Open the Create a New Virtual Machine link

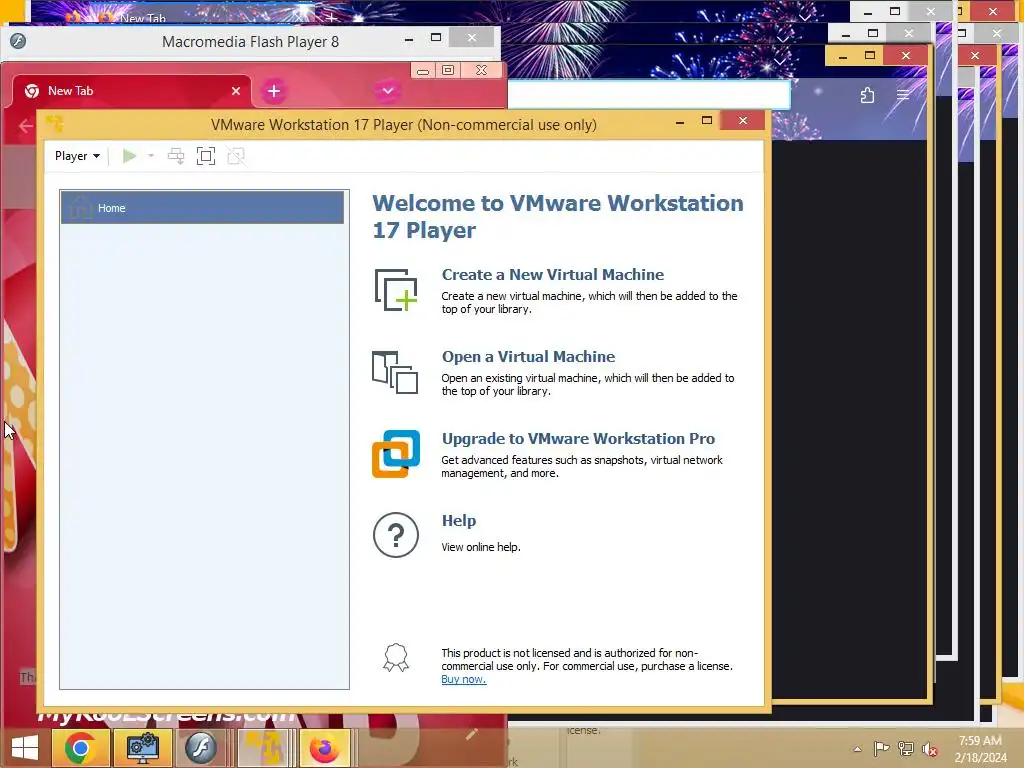552,274
